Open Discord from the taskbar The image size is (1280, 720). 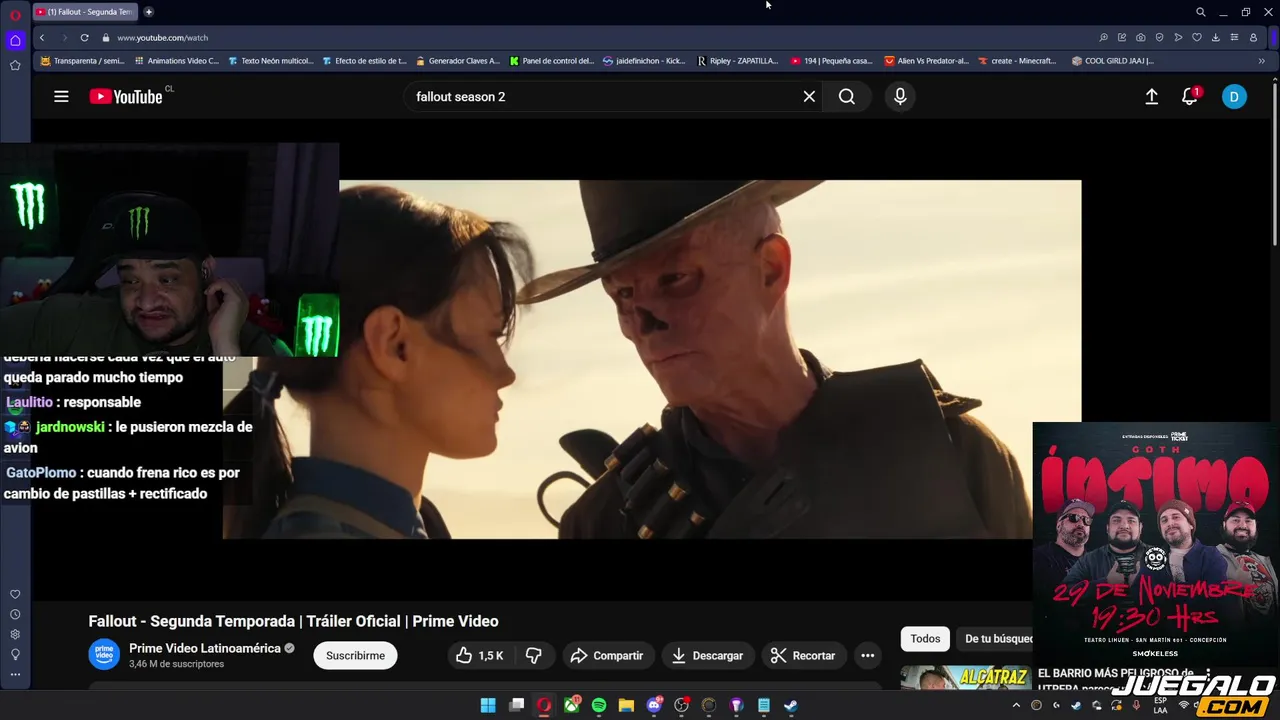(x=654, y=705)
